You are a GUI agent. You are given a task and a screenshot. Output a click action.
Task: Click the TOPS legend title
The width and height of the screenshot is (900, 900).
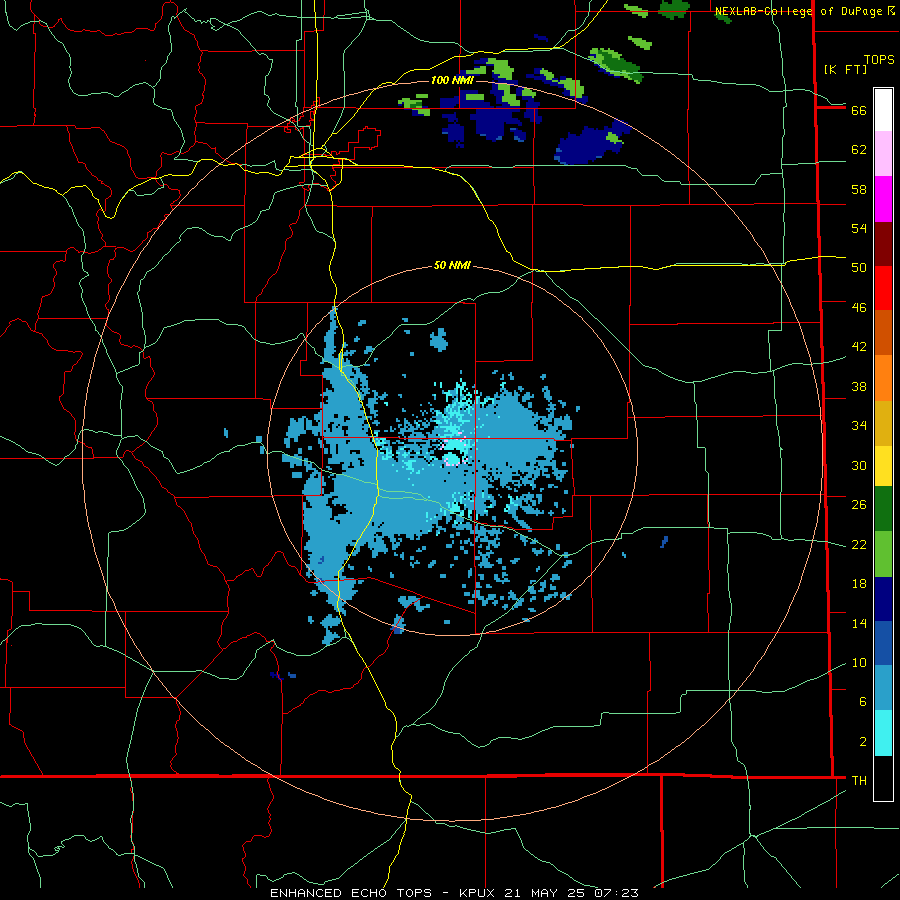click(879, 60)
